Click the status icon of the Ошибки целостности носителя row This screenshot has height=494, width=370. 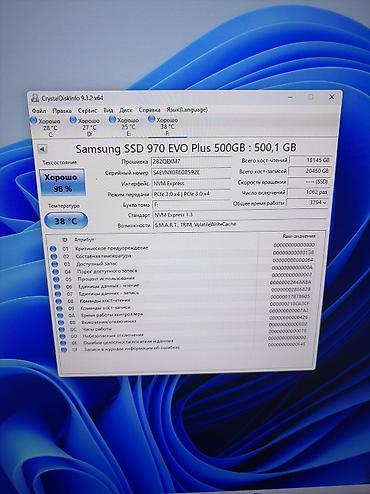[63, 343]
